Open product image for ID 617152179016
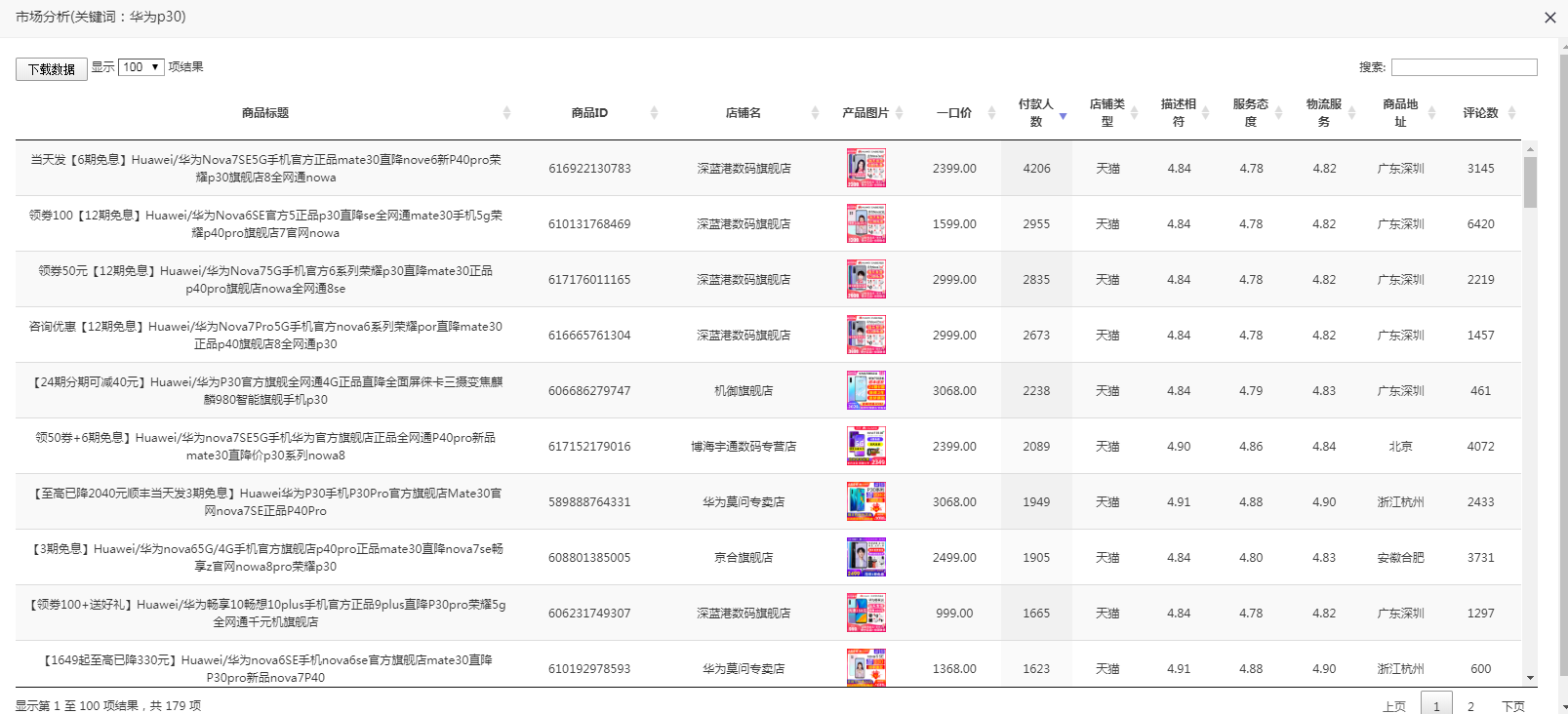 click(x=866, y=446)
